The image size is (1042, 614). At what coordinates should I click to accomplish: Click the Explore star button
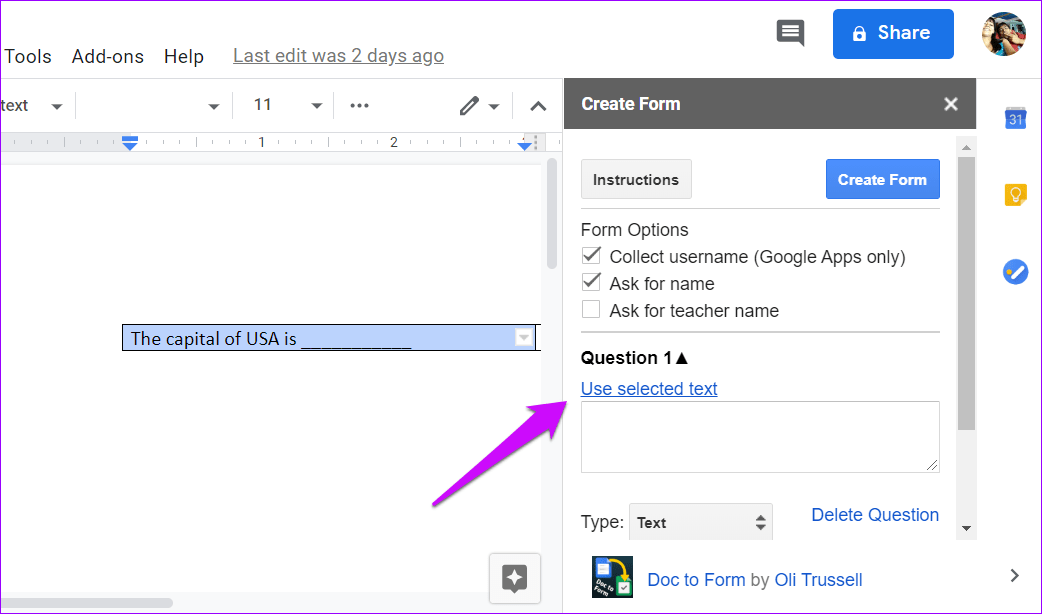click(515, 578)
